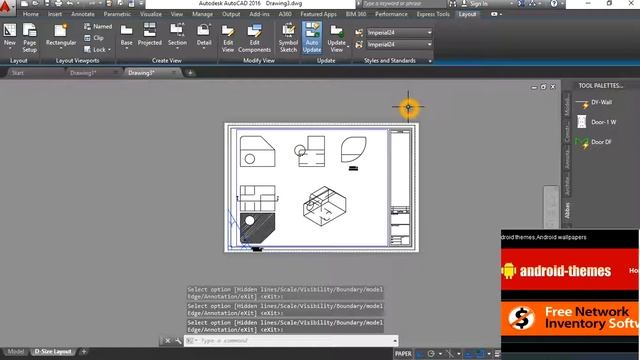Toggle polar tracking in status bar

tap(431, 354)
